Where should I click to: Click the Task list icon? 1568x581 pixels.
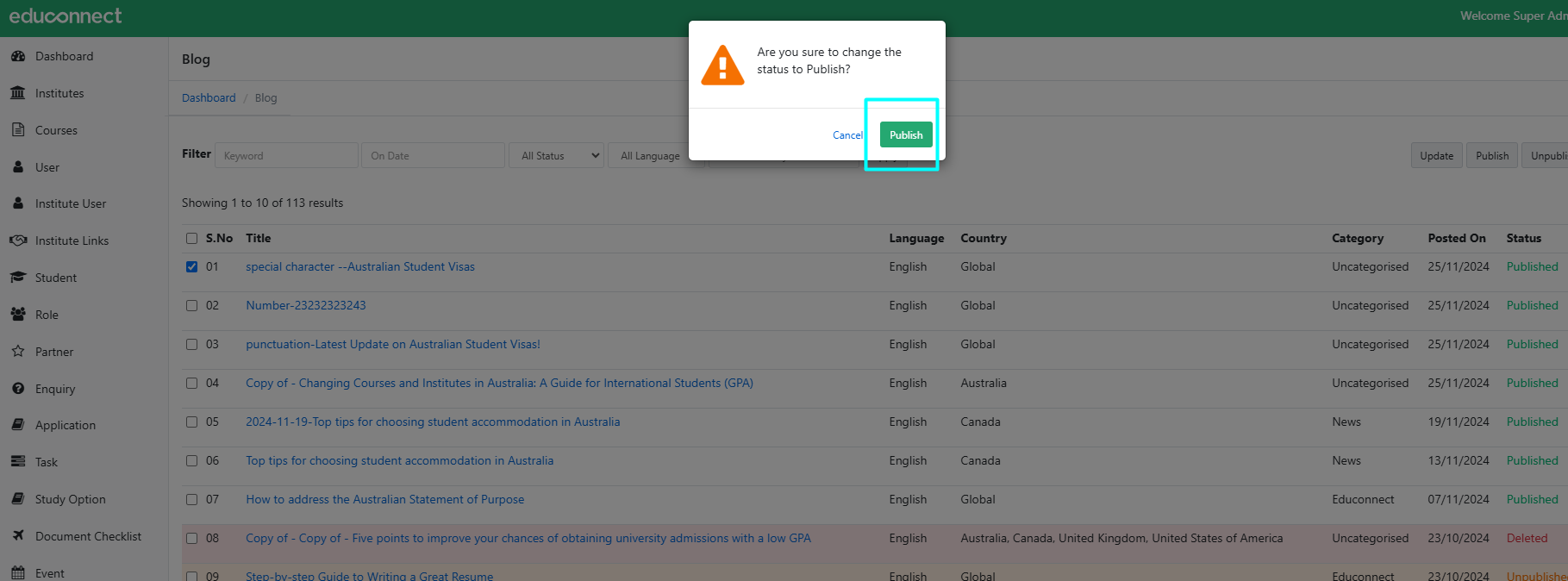18,462
